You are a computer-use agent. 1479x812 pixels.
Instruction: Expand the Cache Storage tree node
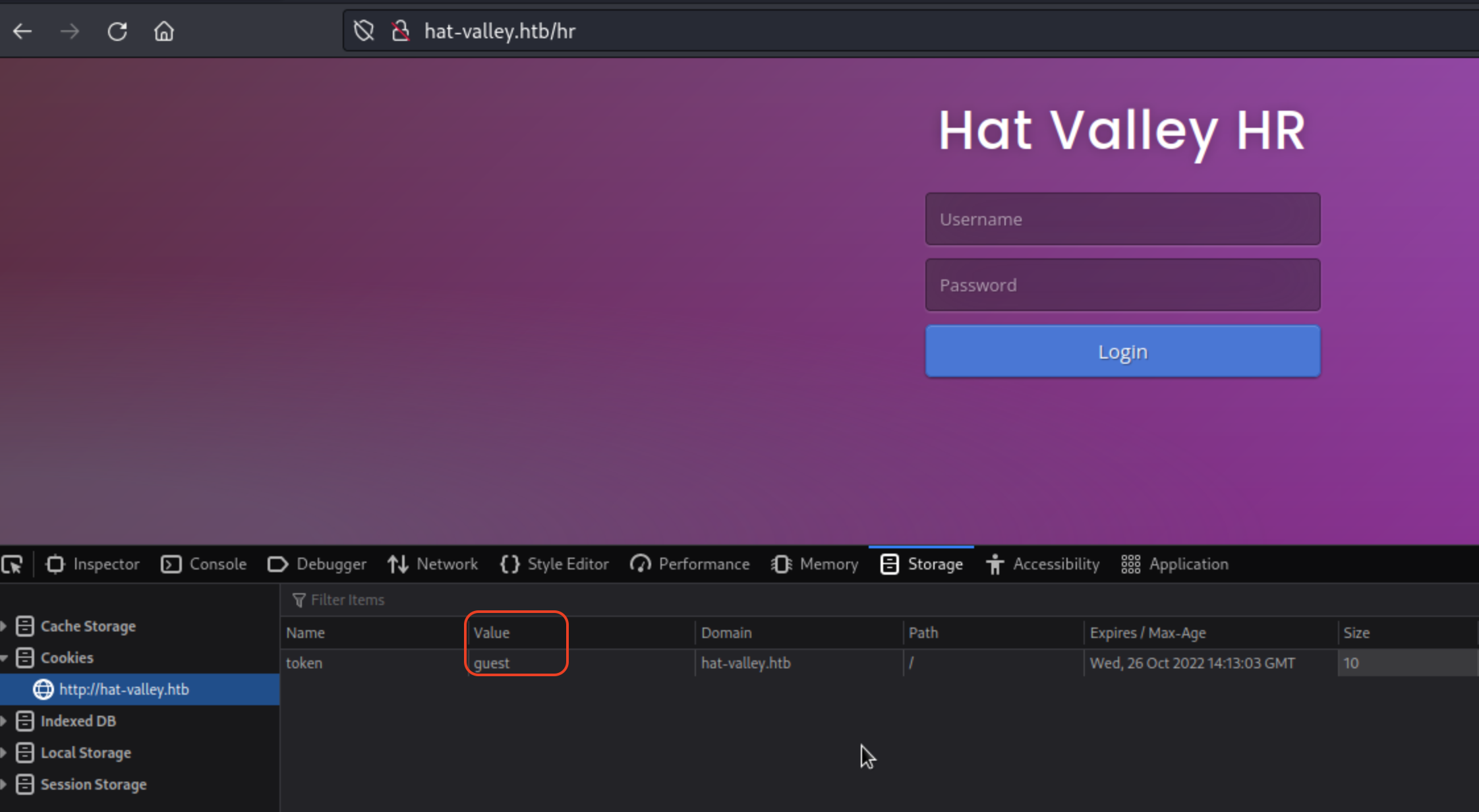(x=4, y=626)
